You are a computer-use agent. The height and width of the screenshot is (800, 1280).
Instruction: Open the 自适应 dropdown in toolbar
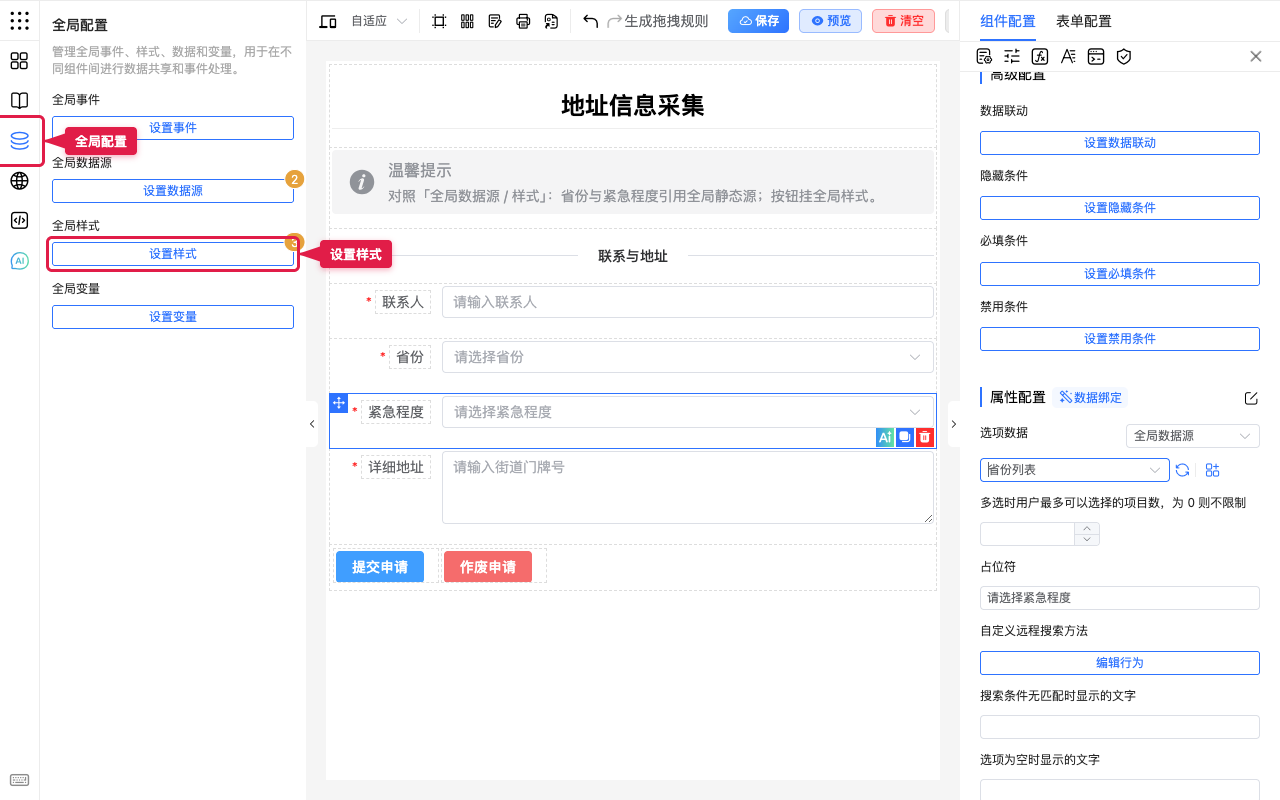tap(380, 21)
